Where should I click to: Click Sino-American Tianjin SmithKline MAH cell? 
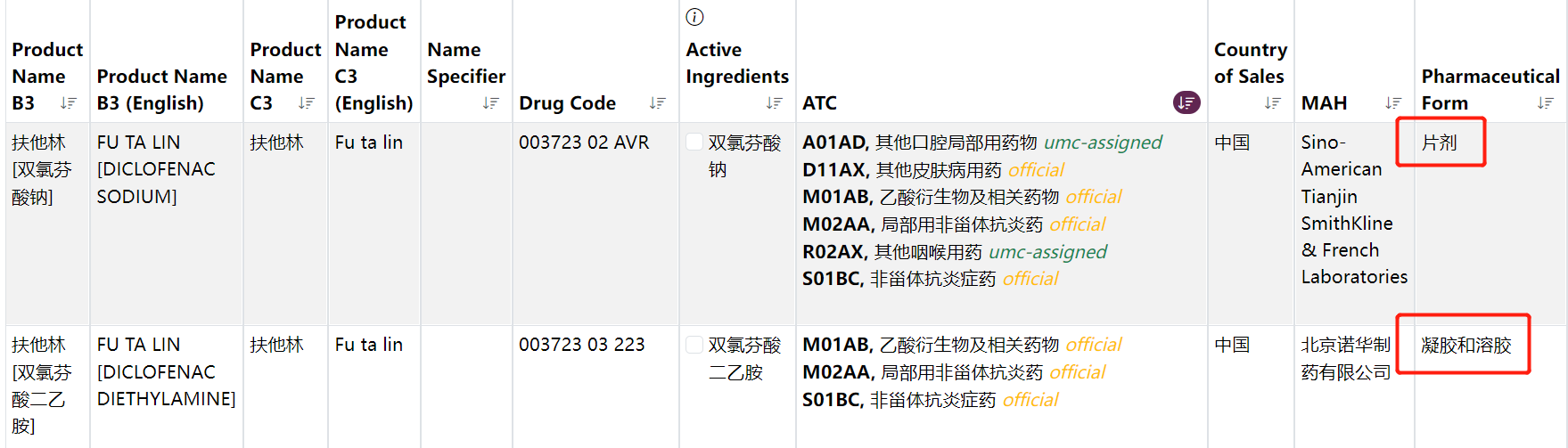click(1354, 209)
